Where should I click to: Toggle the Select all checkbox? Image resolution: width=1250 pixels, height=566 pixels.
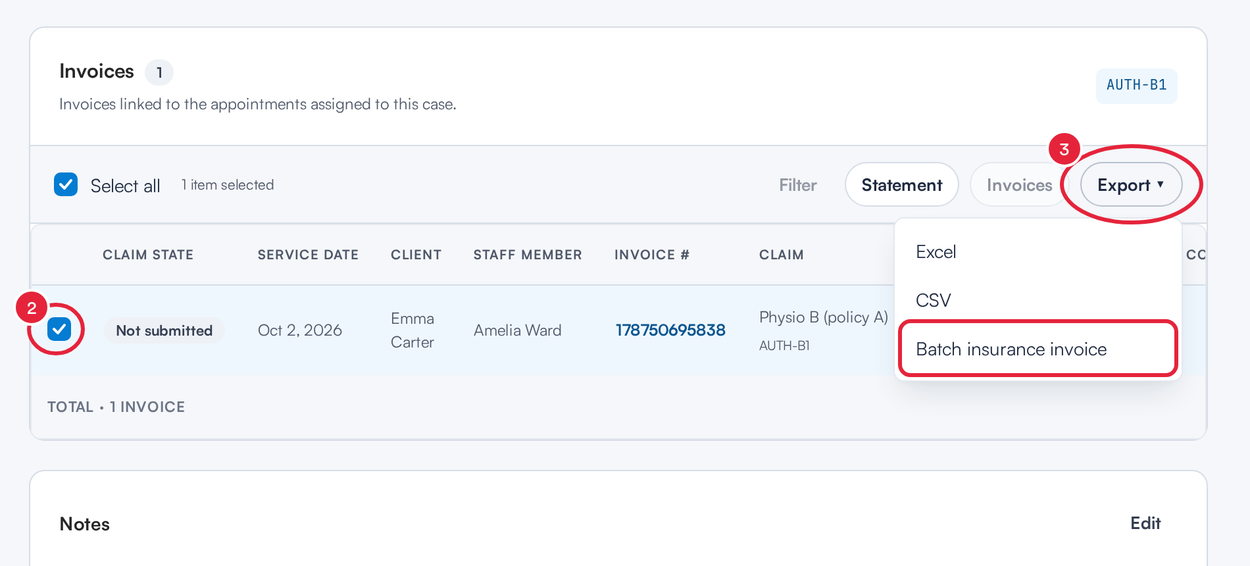coord(66,185)
